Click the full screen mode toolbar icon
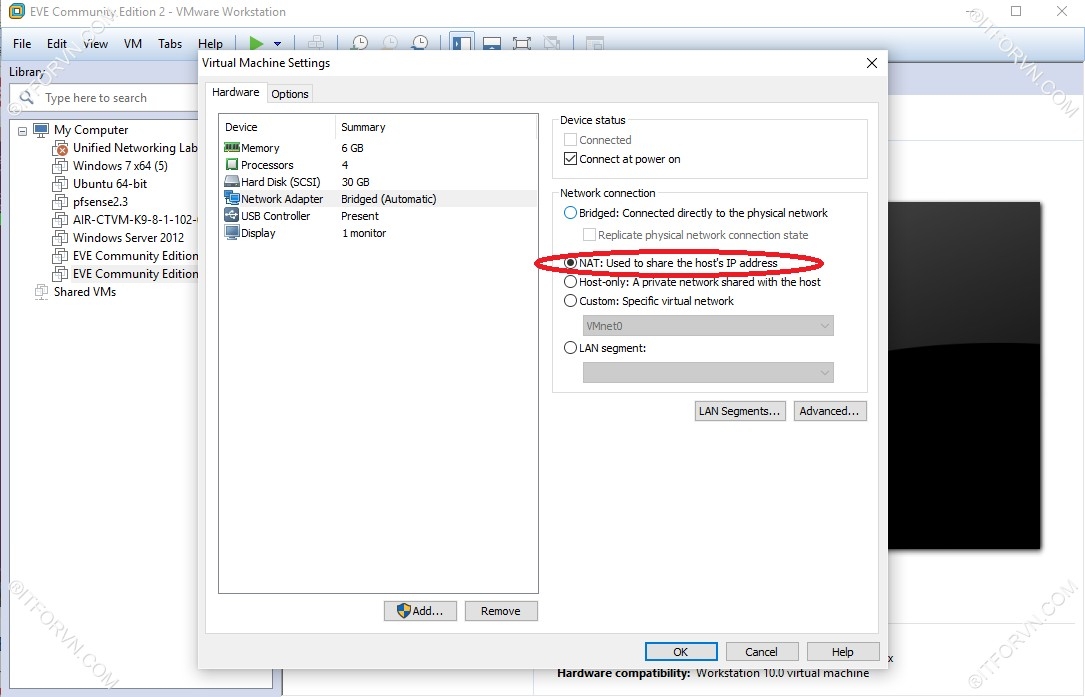The image size is (1085, 697). [x=522, y=43]
